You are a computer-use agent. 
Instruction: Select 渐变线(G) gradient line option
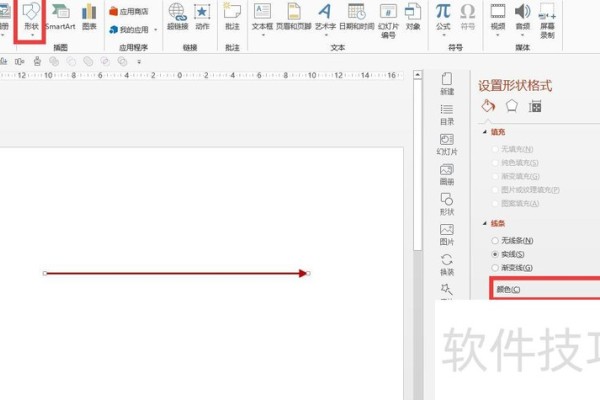tap(512, 268)
